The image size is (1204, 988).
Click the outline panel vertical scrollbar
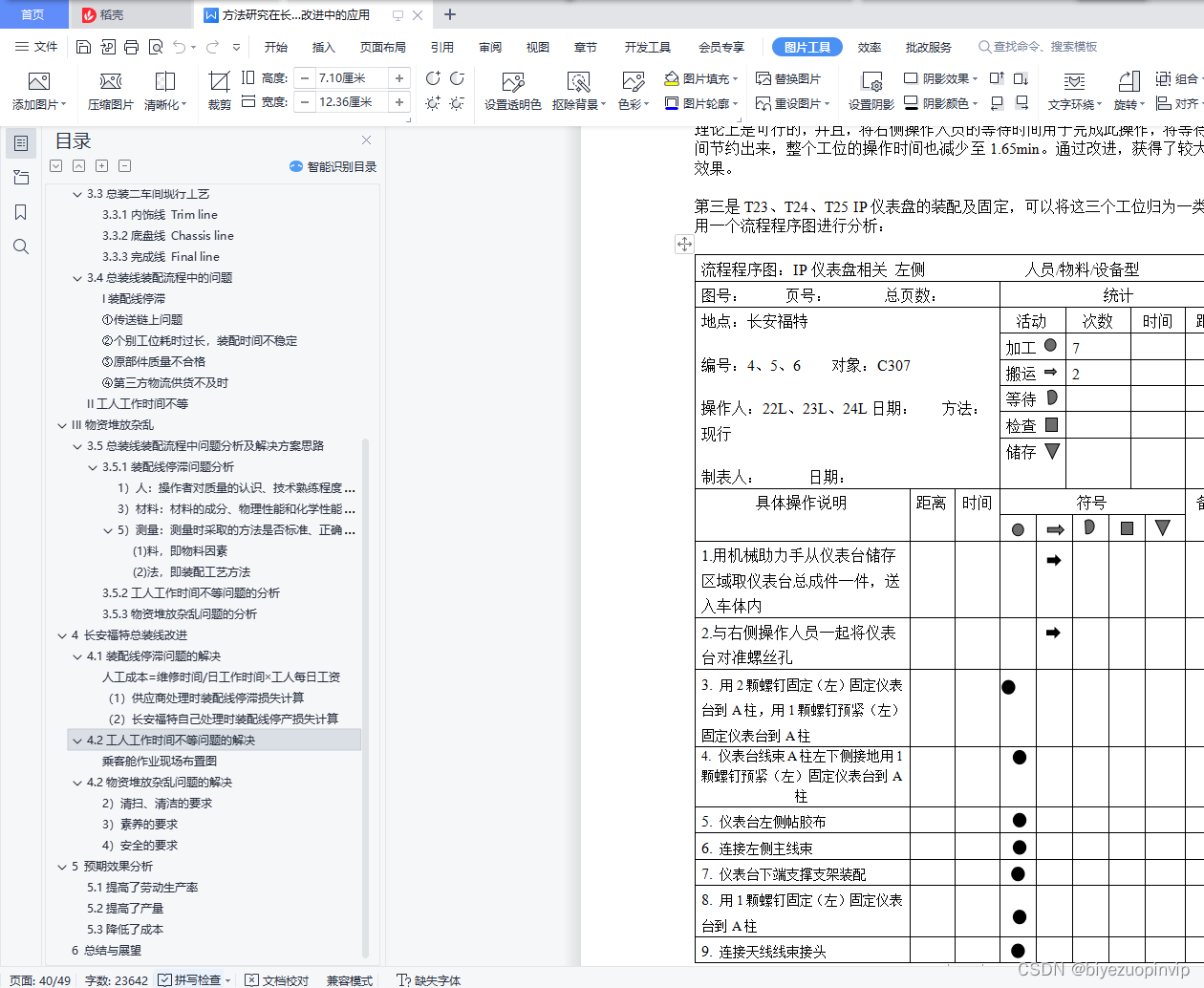[366, 698]
